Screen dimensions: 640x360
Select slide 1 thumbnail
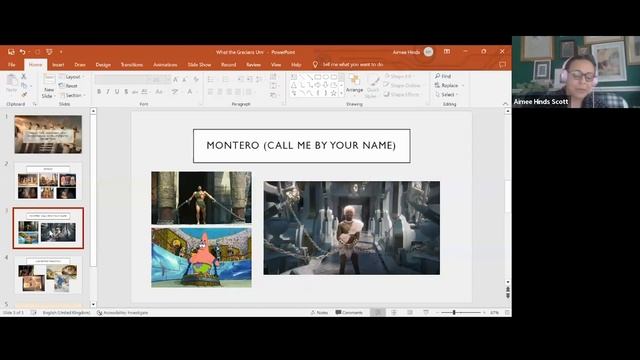pos(48,134)
